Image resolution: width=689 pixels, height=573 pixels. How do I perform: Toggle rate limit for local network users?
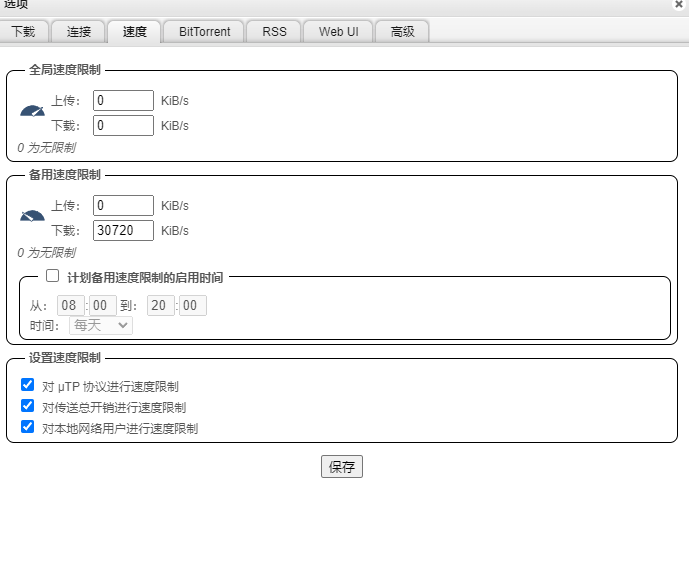point(28,427)
